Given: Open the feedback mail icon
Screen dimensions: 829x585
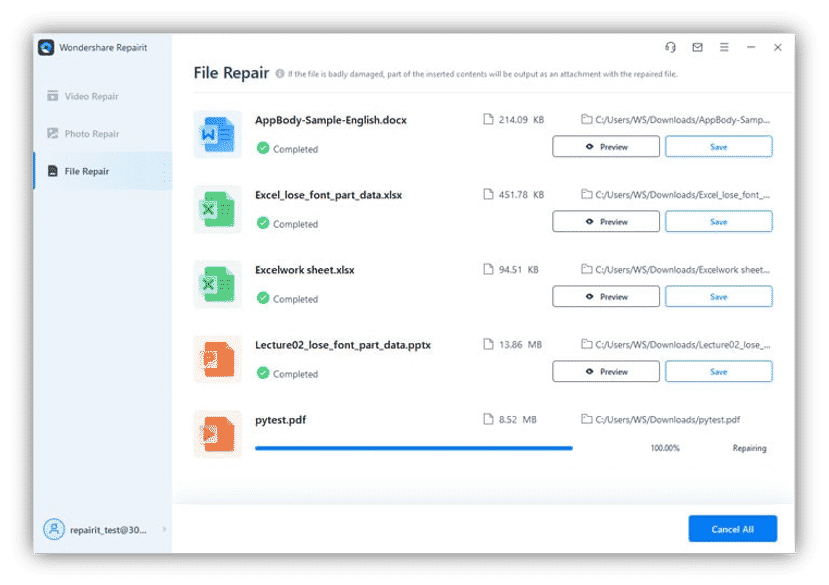Looking at the screenshot, I should [x=696, y=47].
